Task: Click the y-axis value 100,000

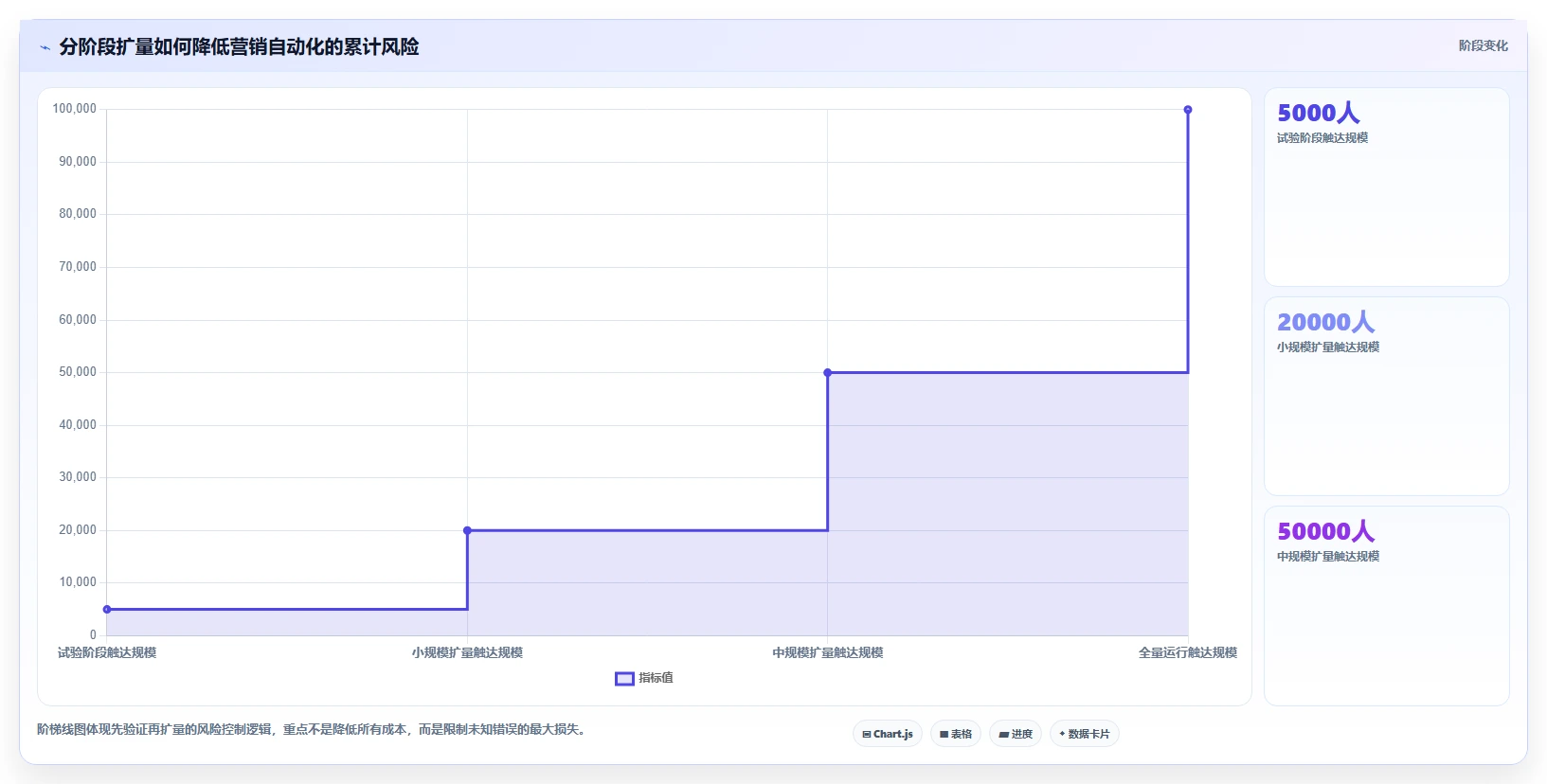Action: coord(75,109)
